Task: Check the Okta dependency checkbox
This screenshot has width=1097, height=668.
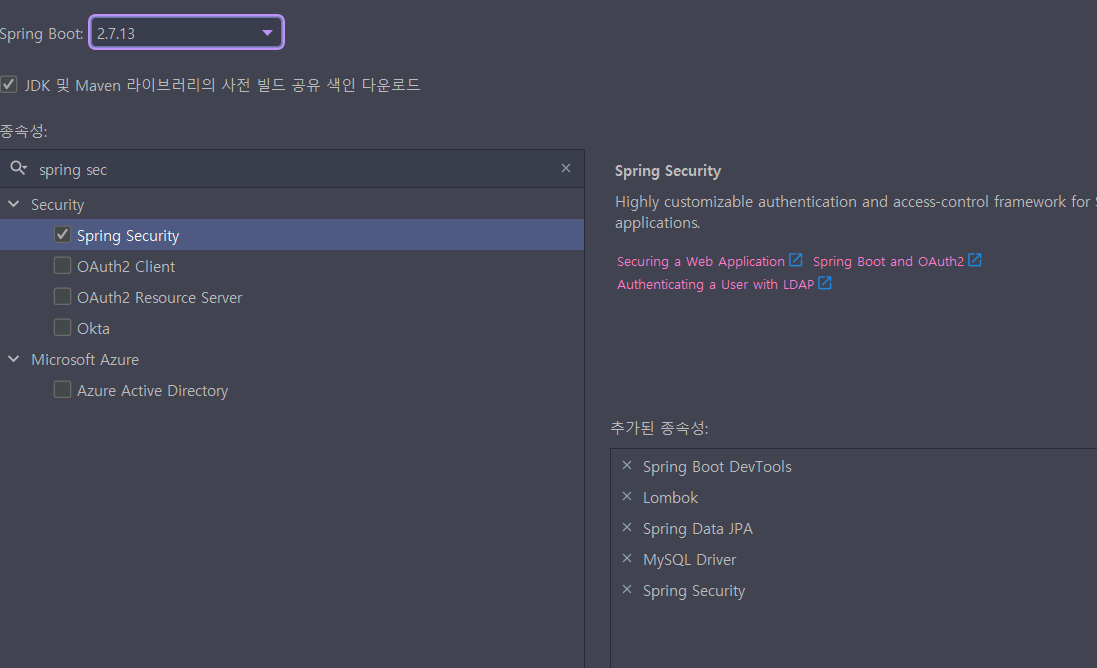Action: [62, 327]
